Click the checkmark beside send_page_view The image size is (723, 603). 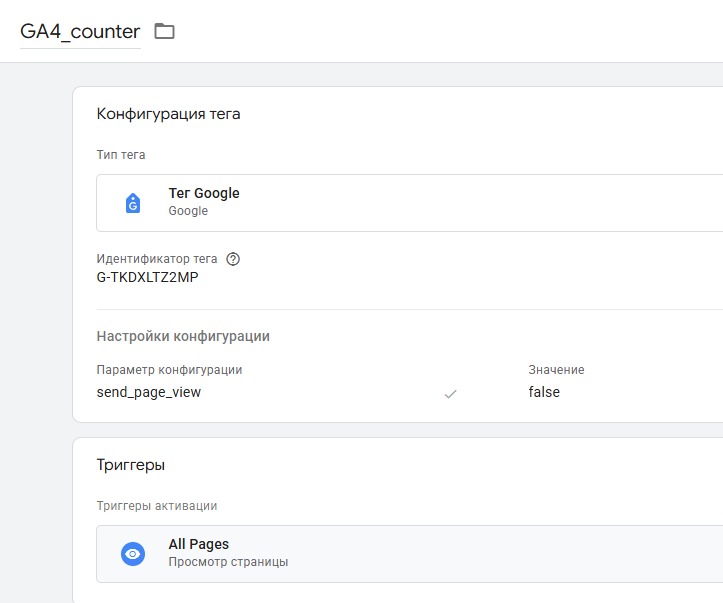click(450, 394)
